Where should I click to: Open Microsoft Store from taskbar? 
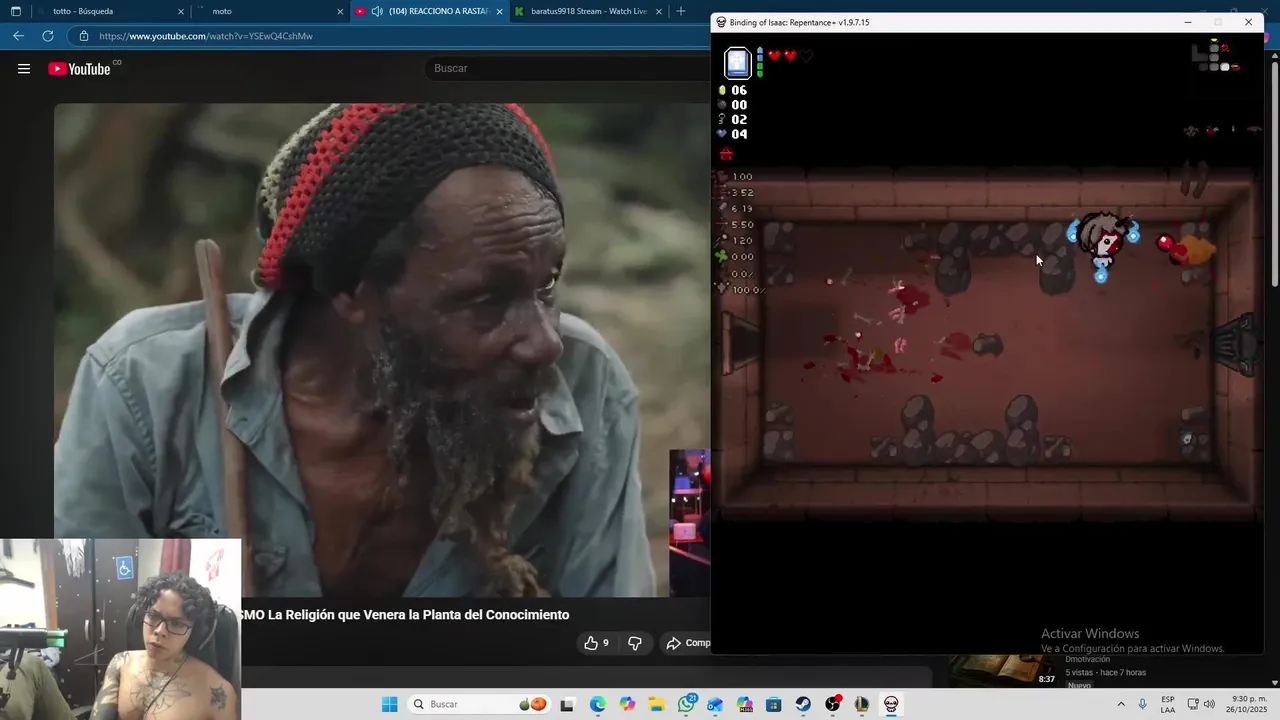[774, 704]
